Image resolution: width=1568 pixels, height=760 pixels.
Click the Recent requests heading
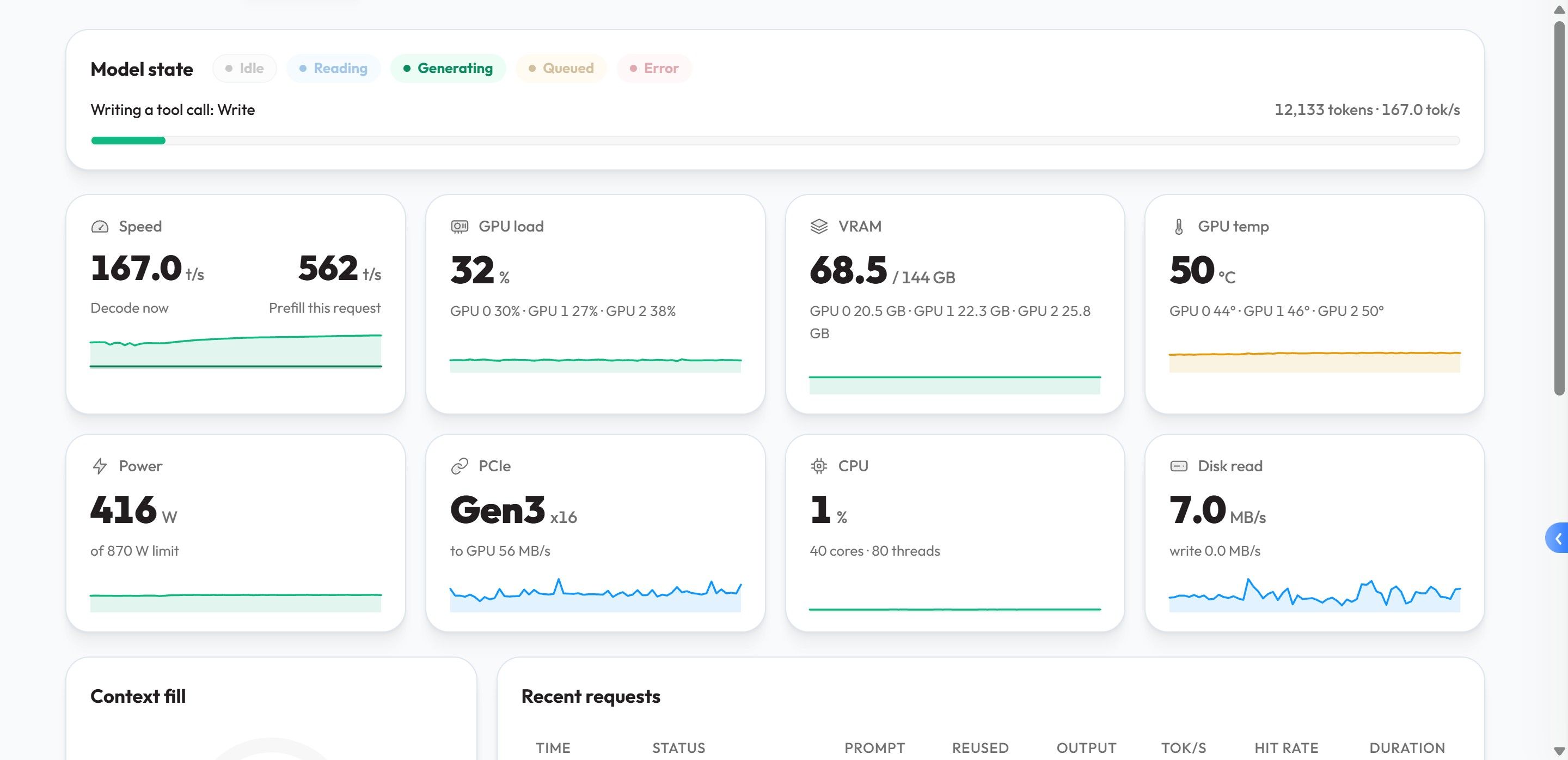[591, 696]
